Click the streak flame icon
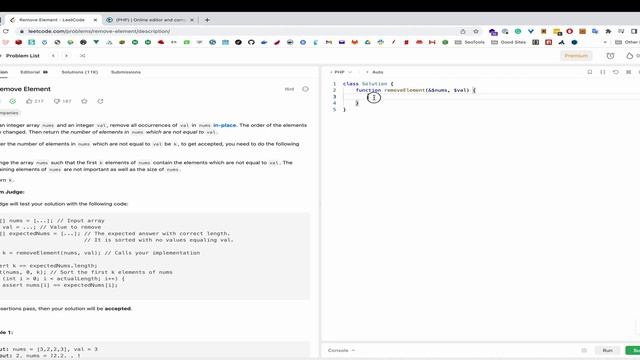 tap(630, 56)
